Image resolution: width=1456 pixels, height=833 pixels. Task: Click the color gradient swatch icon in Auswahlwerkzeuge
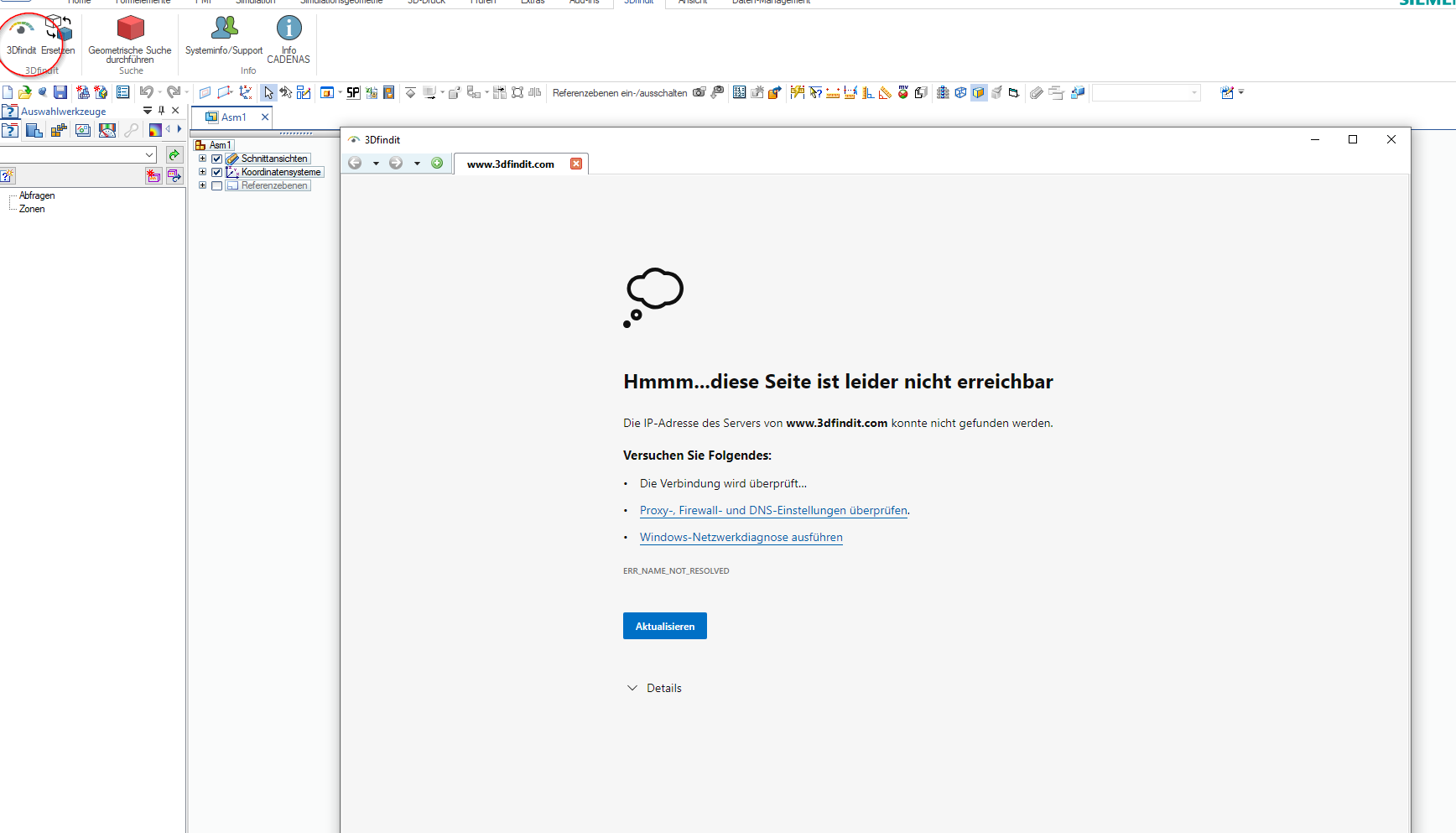pyautogui.click(x=155, y=130)
